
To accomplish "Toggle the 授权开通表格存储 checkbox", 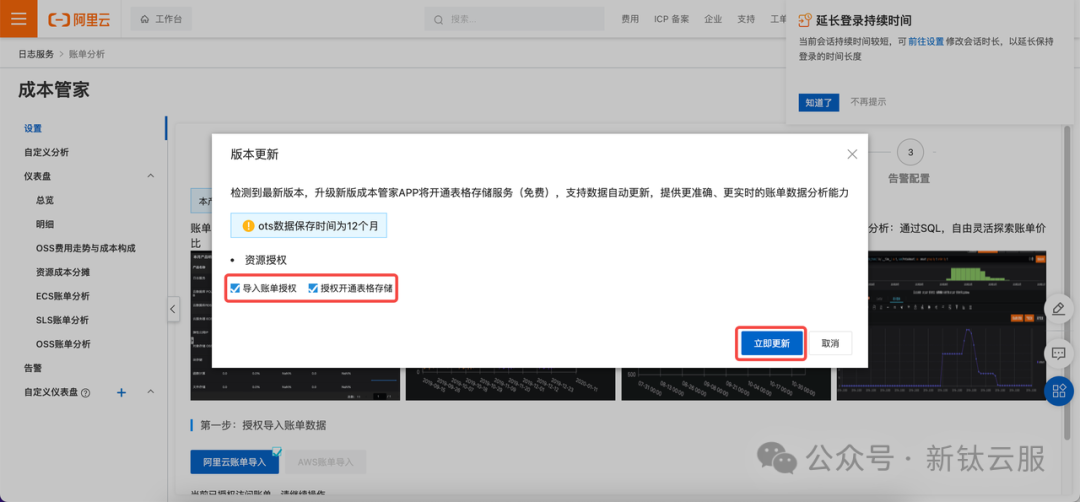I will pos(313,288).
